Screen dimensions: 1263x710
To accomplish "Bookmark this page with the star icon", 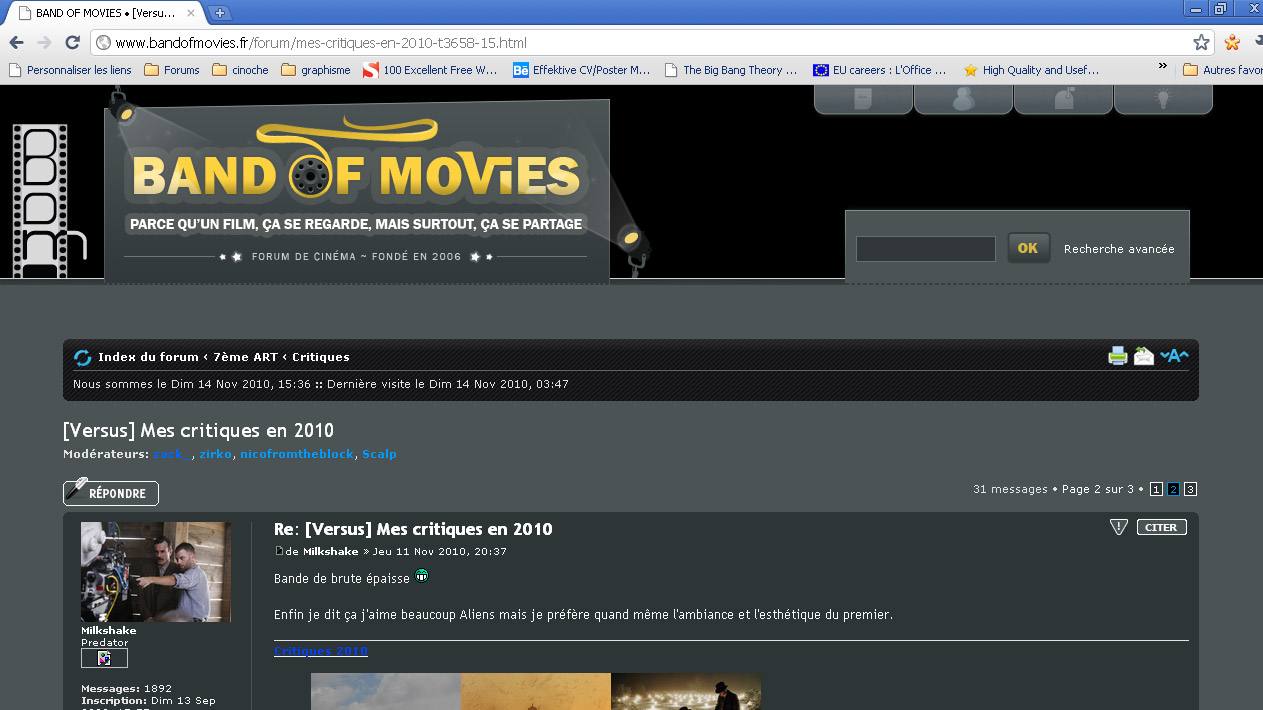I will [1201, 43].
